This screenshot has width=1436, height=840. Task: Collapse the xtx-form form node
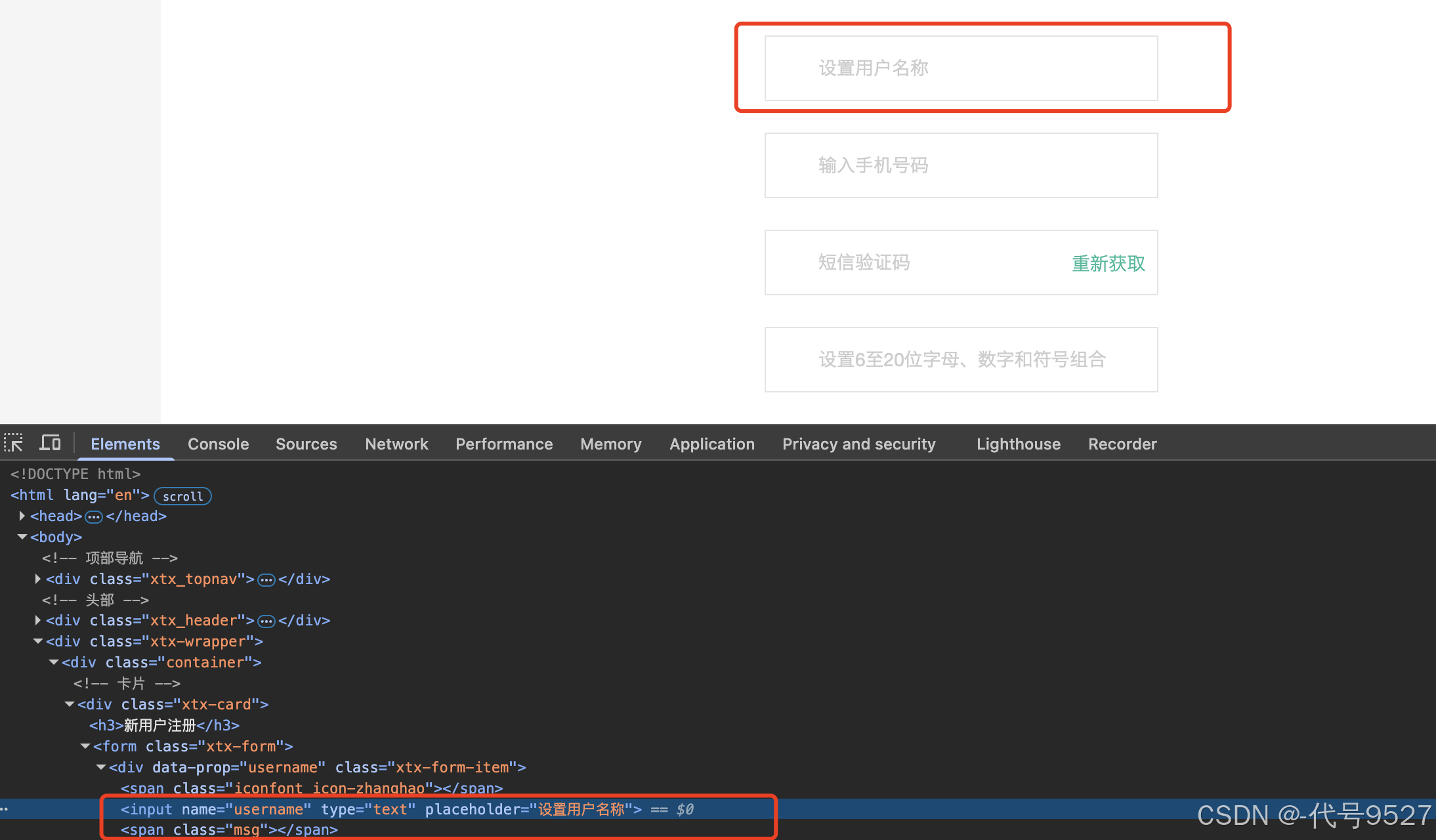coord(85,746)
